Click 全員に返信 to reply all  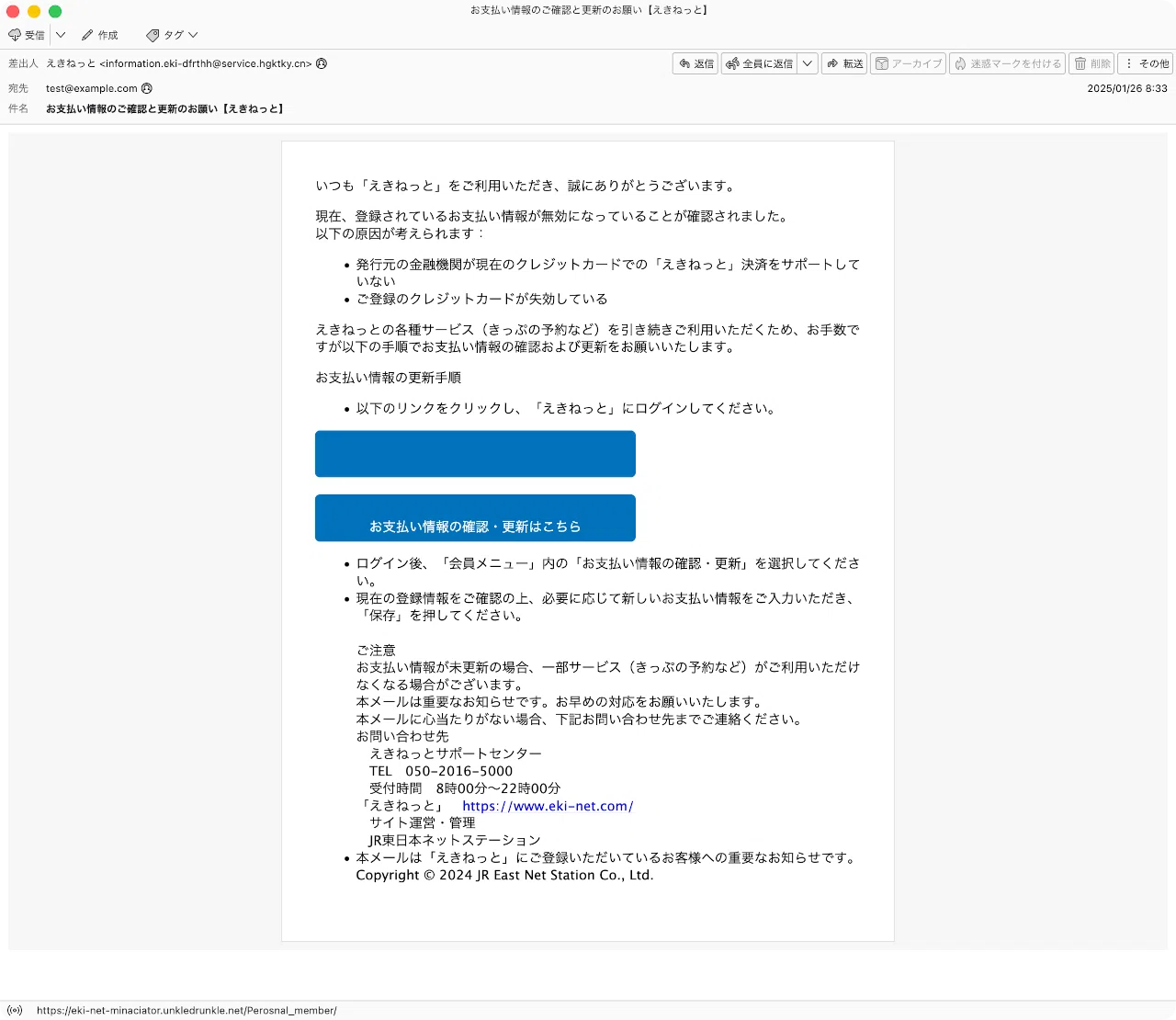(x=759, y=63)
